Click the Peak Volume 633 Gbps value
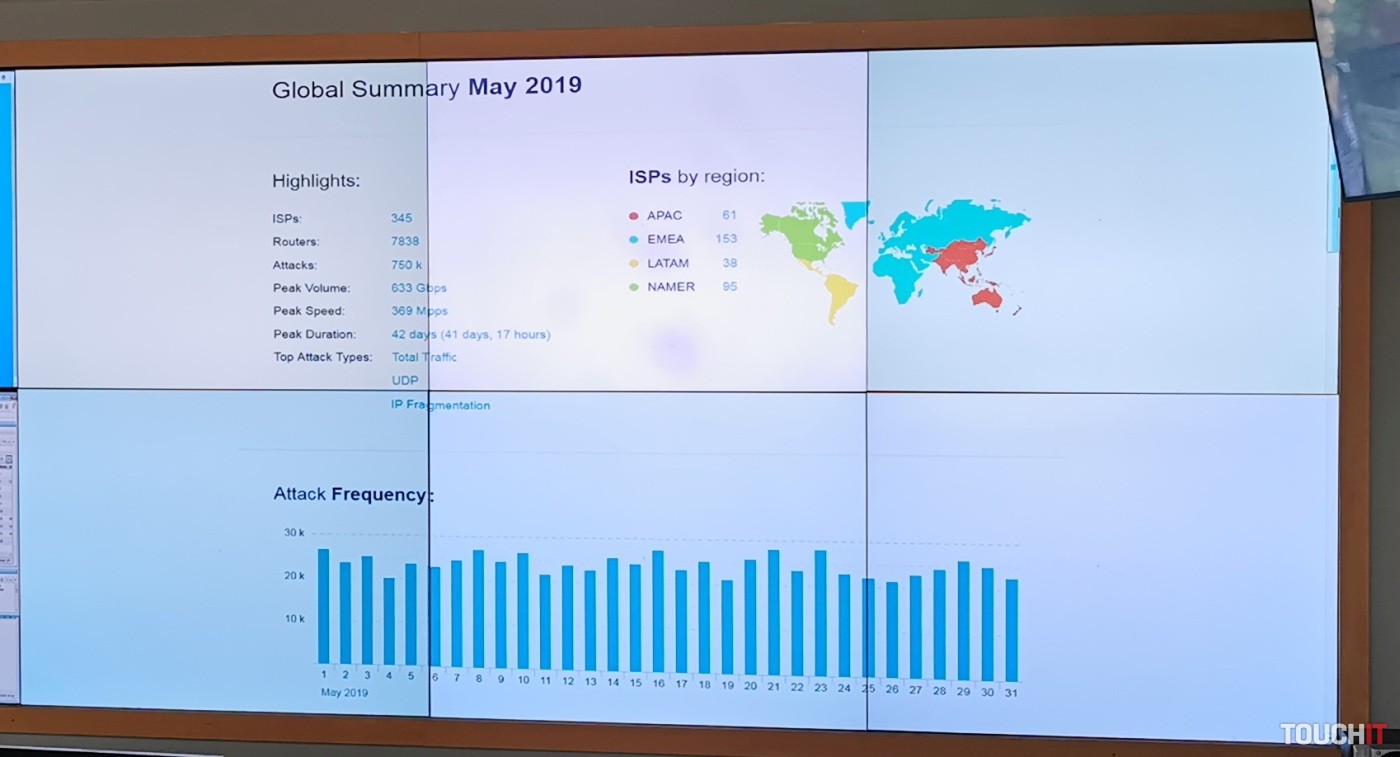Viewport: 1400px width, 757px height. point(418,288)
